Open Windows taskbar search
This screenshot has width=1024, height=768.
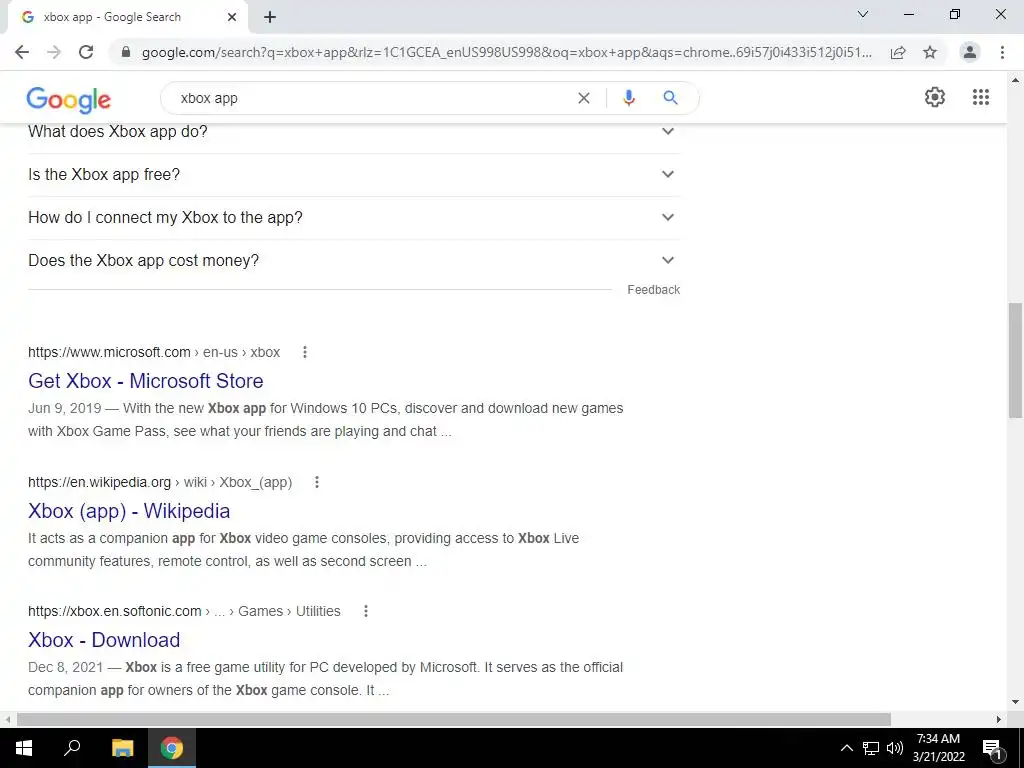click(72, 748)
